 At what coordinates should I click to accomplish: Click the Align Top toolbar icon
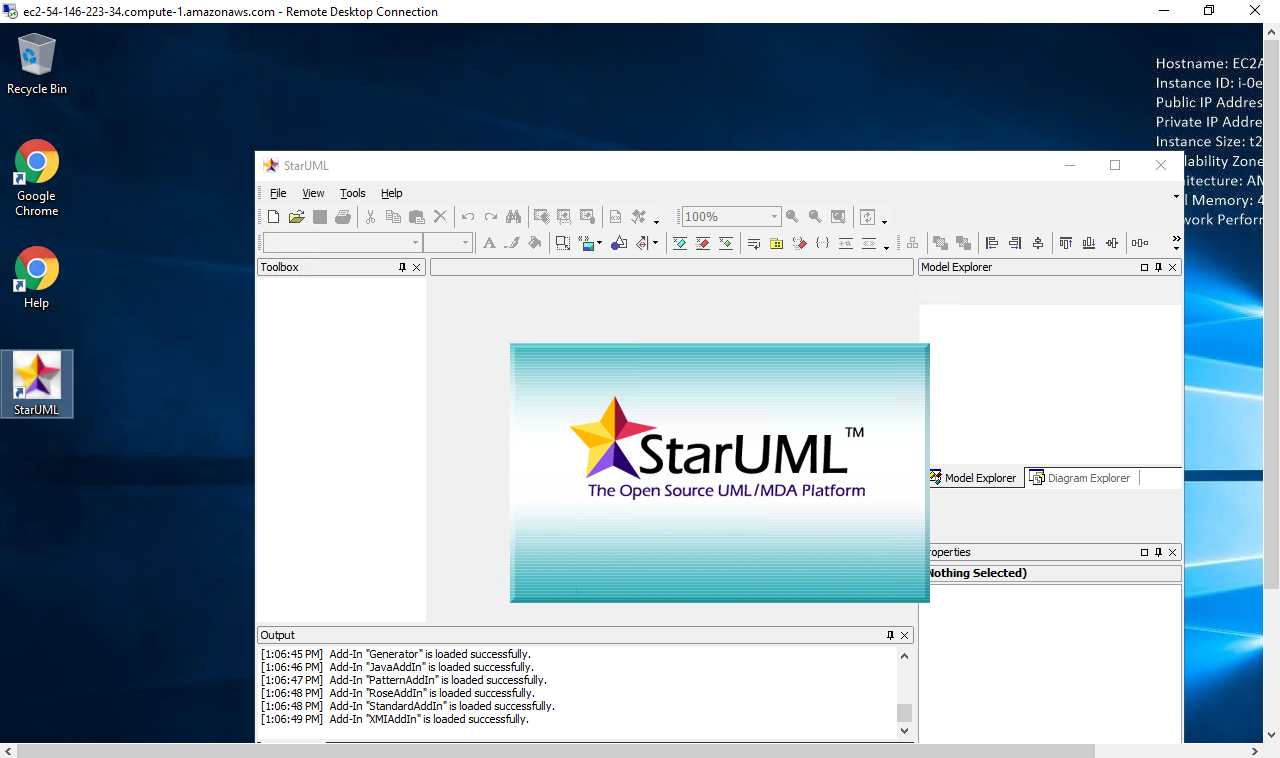point(1065,243)
